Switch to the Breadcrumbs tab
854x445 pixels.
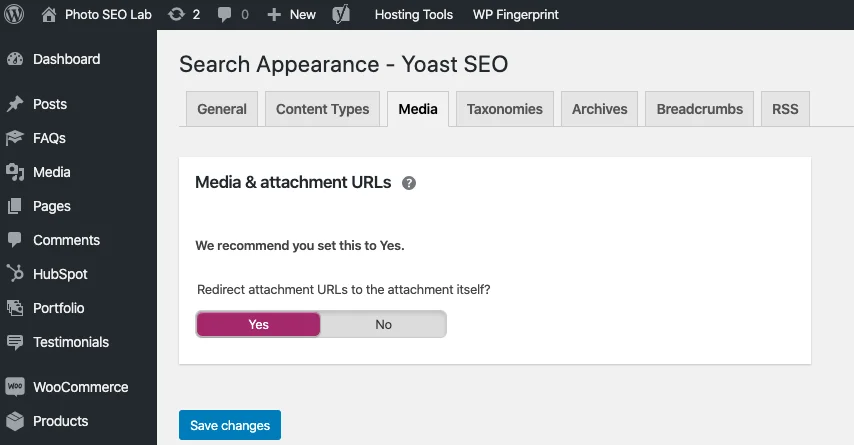pos(699,109)
